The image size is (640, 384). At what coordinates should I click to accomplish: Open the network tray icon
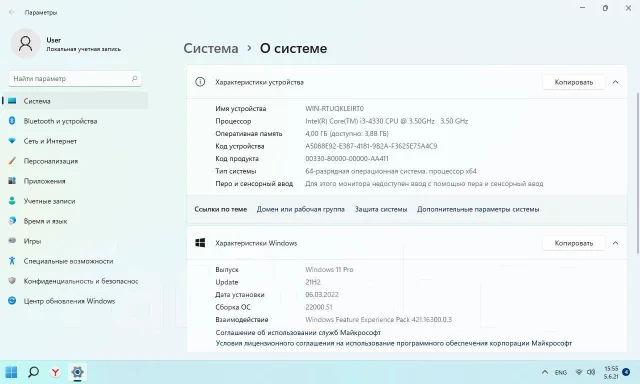point(578,372)
